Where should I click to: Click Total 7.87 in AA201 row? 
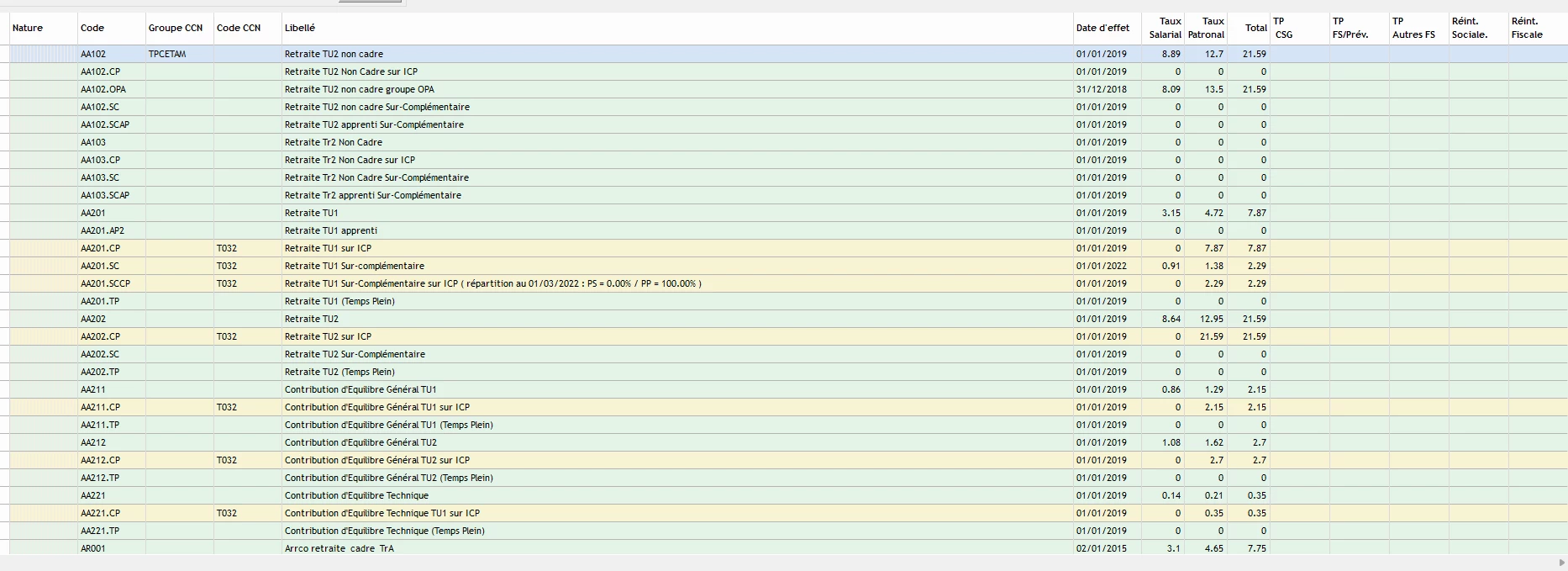(1257, 213)
